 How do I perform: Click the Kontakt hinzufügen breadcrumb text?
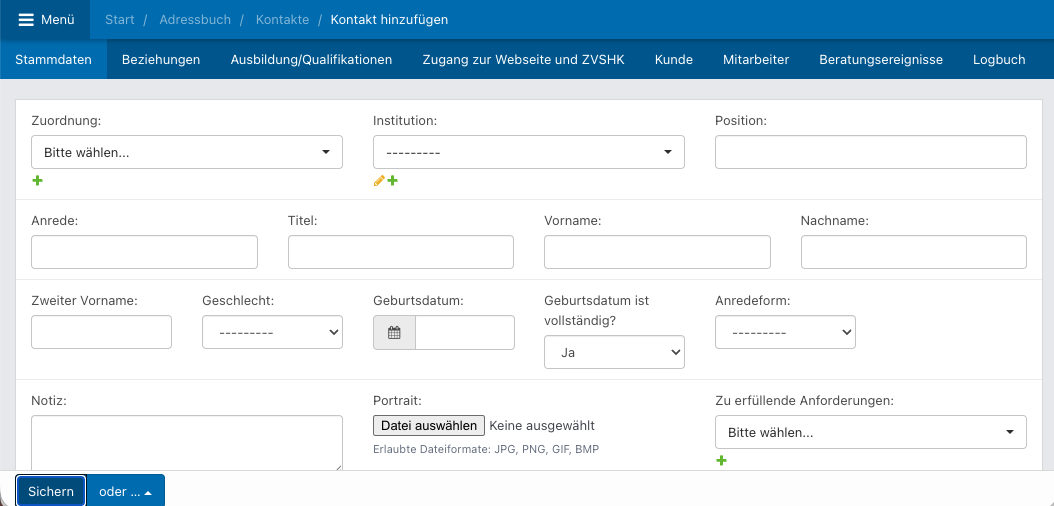(389, 19)
